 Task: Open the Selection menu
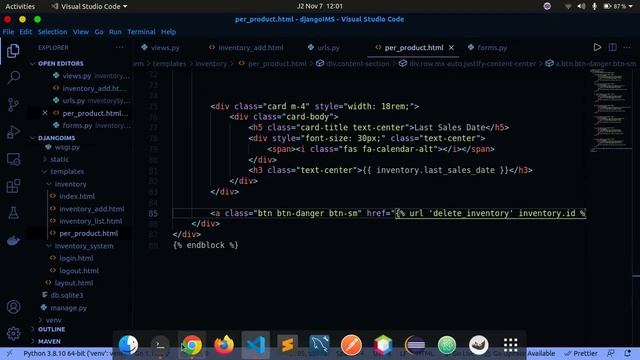52,32
